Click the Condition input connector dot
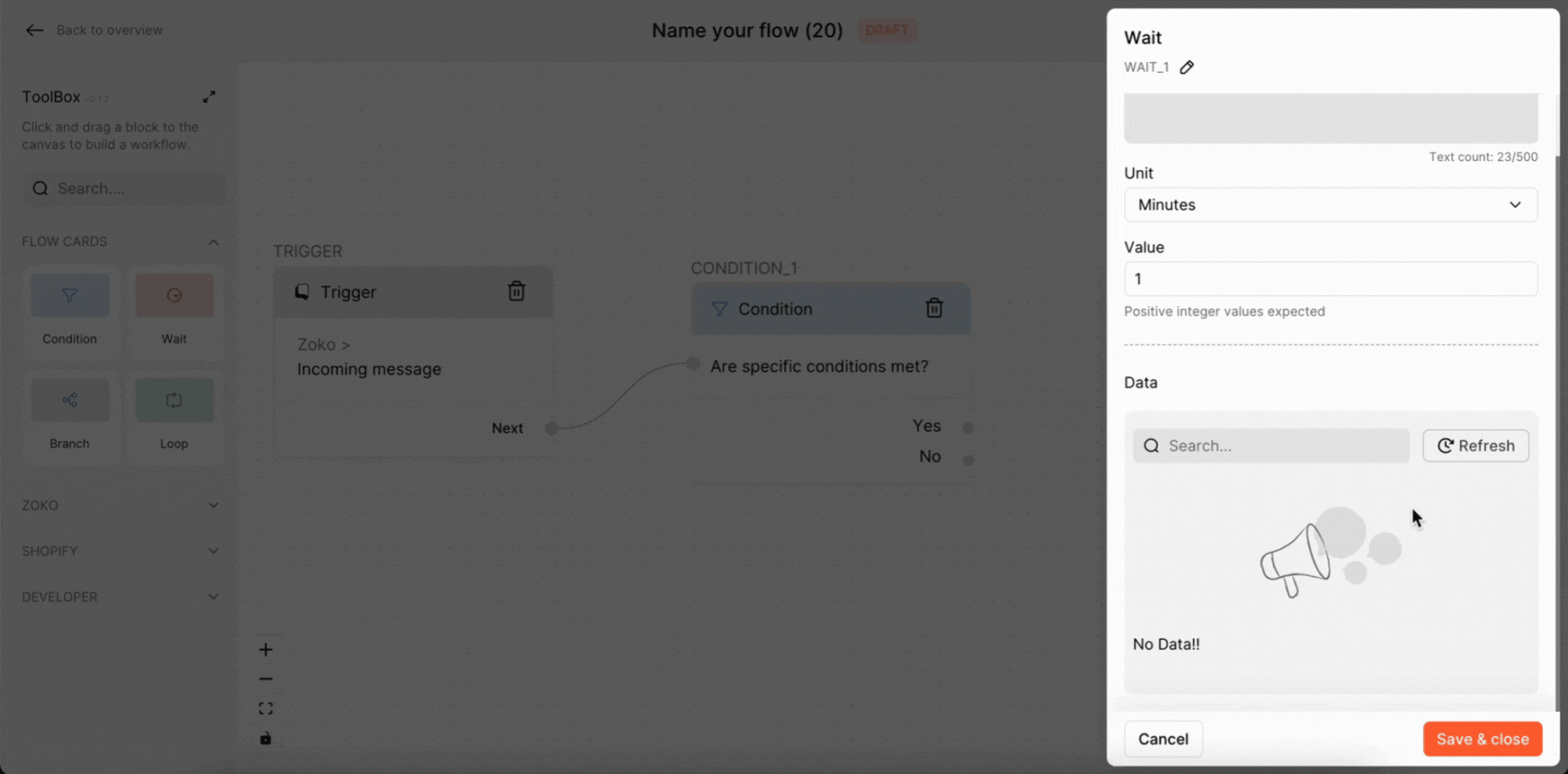 (694, 364)
